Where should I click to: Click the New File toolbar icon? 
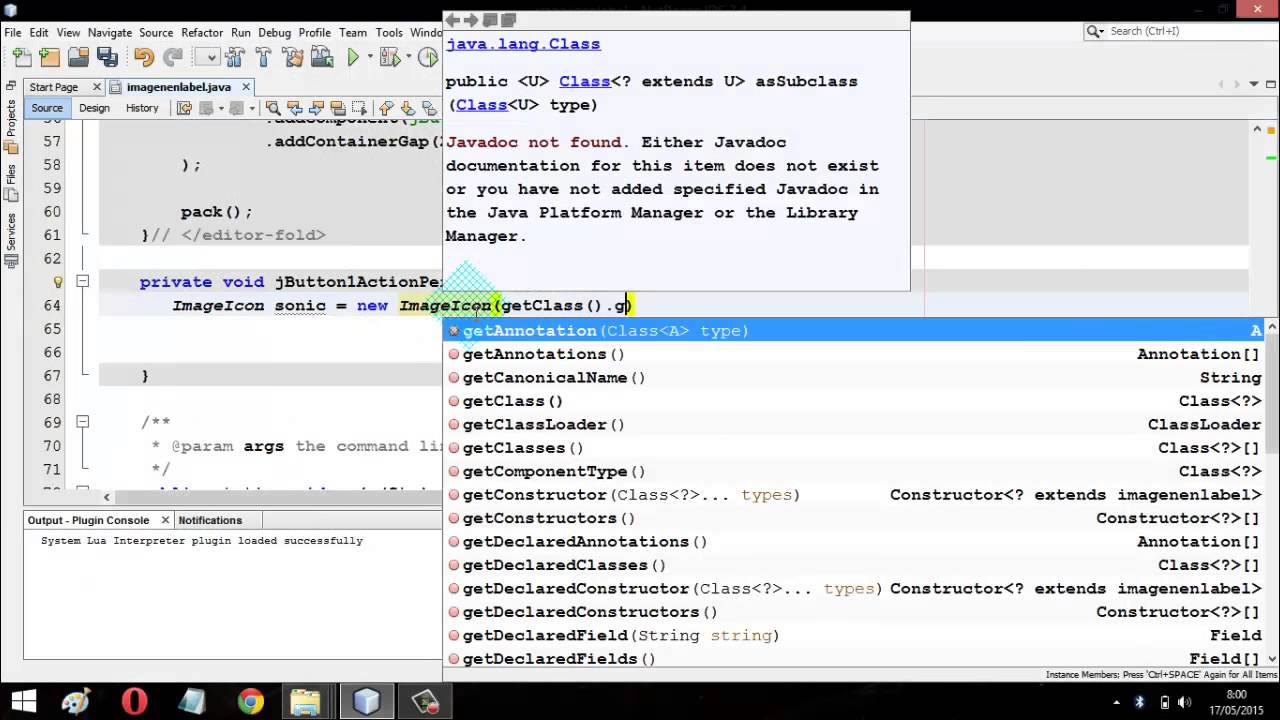coord(21,58)
